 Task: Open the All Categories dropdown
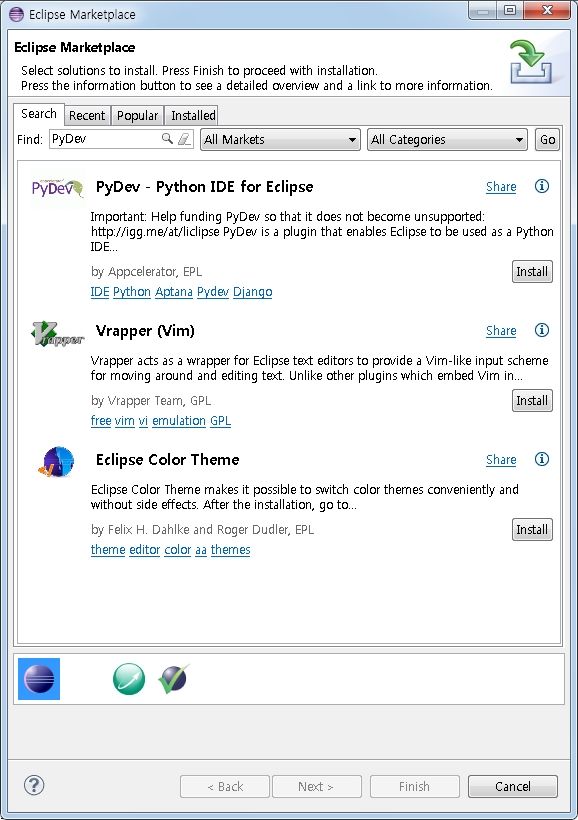pyautogui.click(x=447, y=140)
